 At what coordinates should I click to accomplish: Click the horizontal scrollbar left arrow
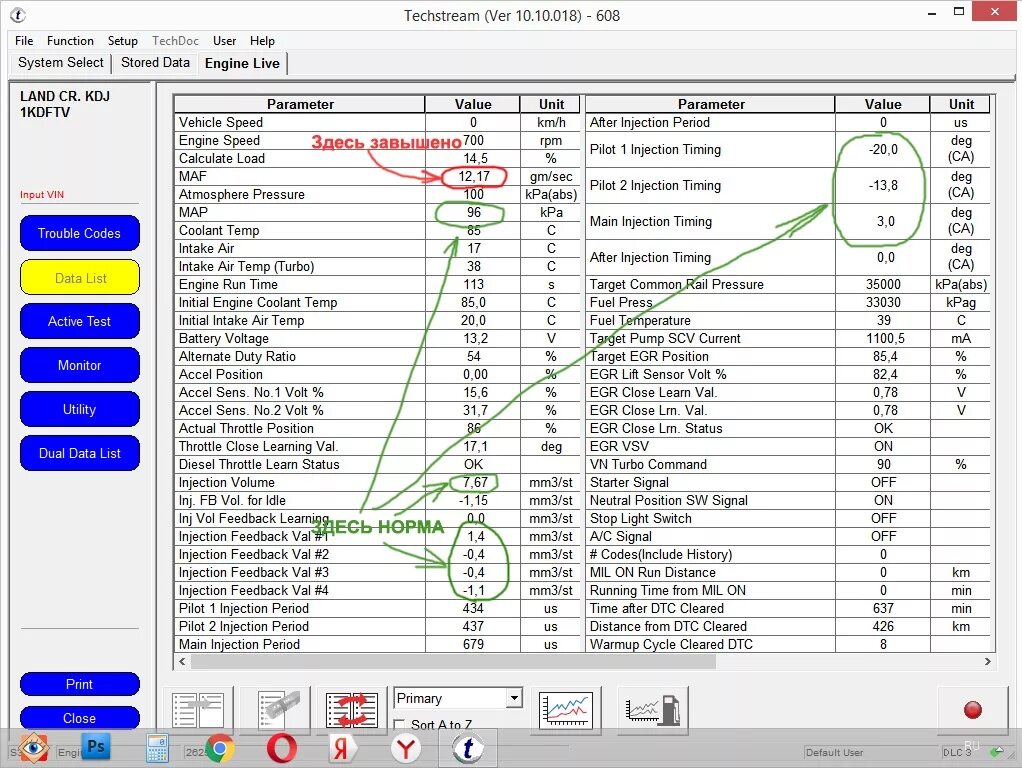point(182,661)
